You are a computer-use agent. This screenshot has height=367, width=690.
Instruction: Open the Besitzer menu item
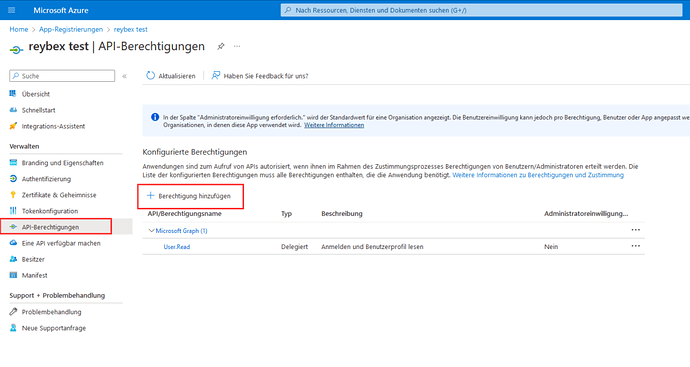[x=33, y=260]
